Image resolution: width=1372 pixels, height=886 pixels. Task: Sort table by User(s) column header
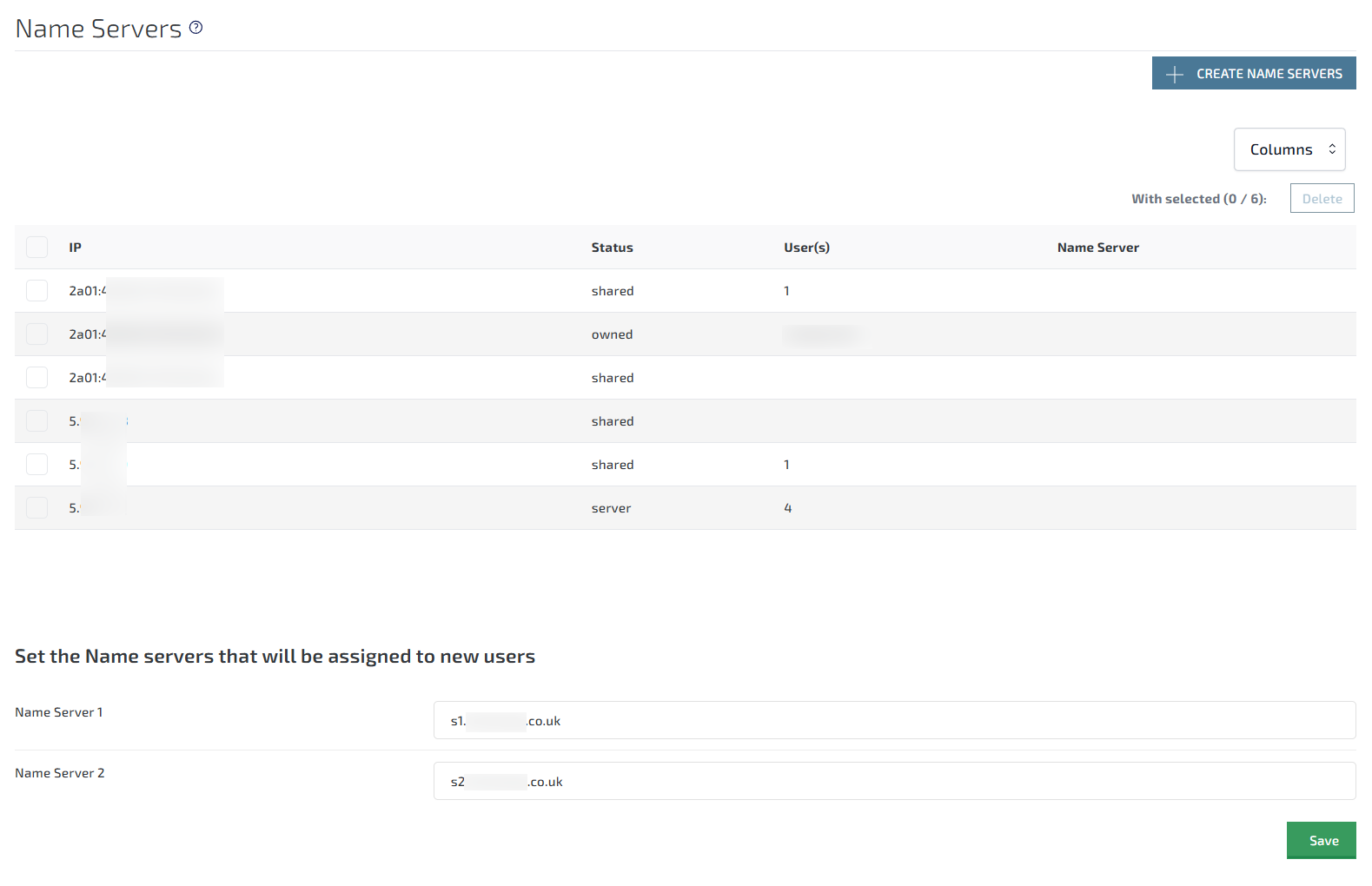coord(806,248)
